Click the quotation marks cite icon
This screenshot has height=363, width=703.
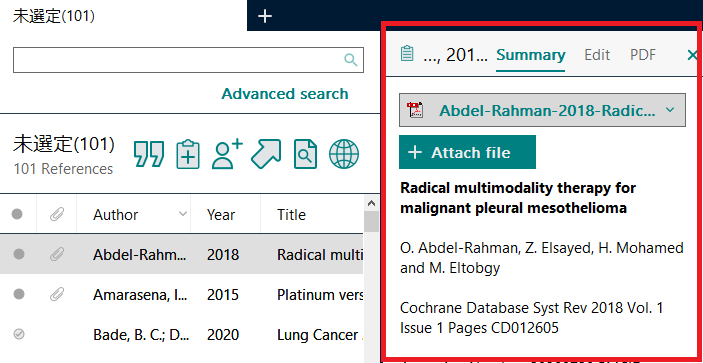(x=149, y=154)
